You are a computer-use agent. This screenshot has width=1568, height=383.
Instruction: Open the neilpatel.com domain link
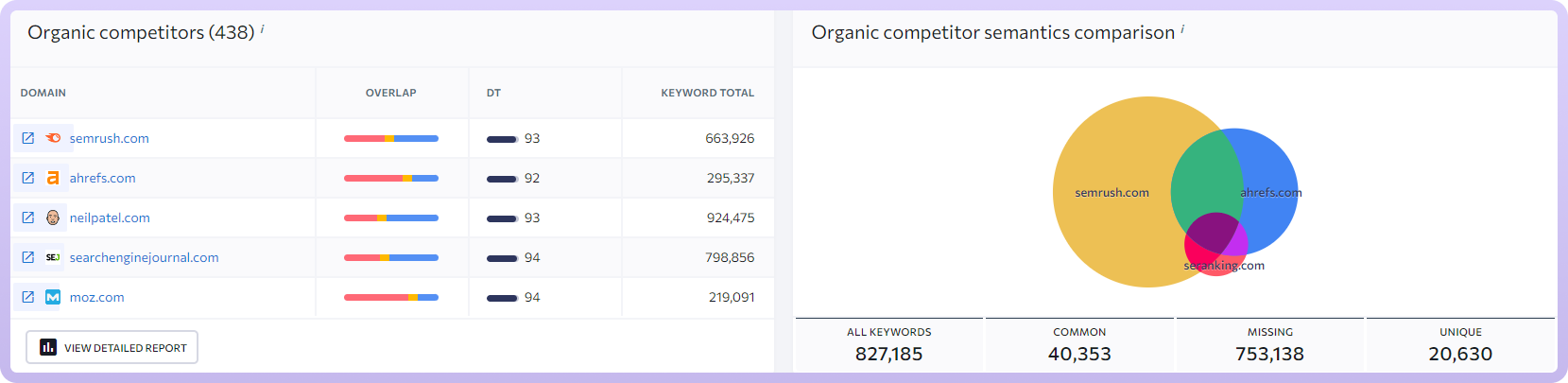(110, 218)
